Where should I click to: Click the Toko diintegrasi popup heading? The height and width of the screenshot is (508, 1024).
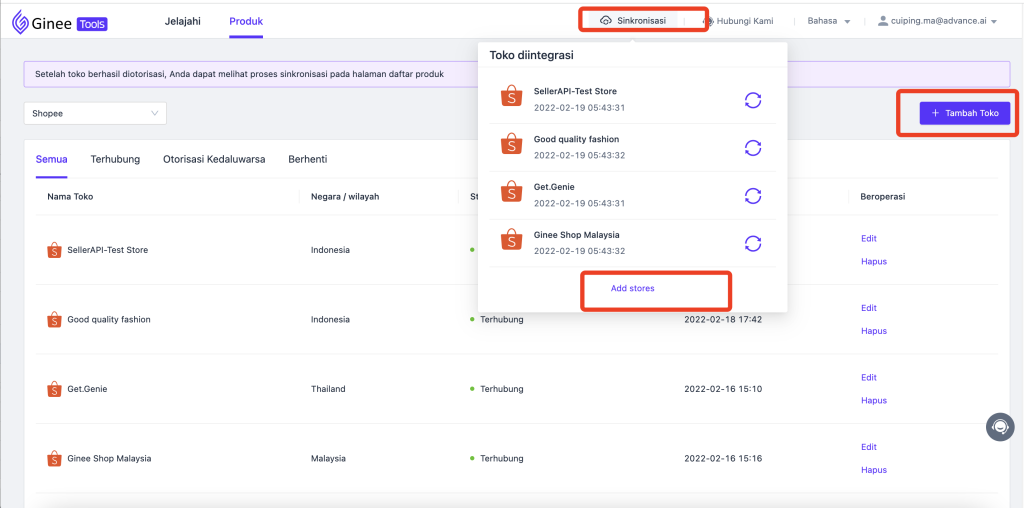(532, 56)
